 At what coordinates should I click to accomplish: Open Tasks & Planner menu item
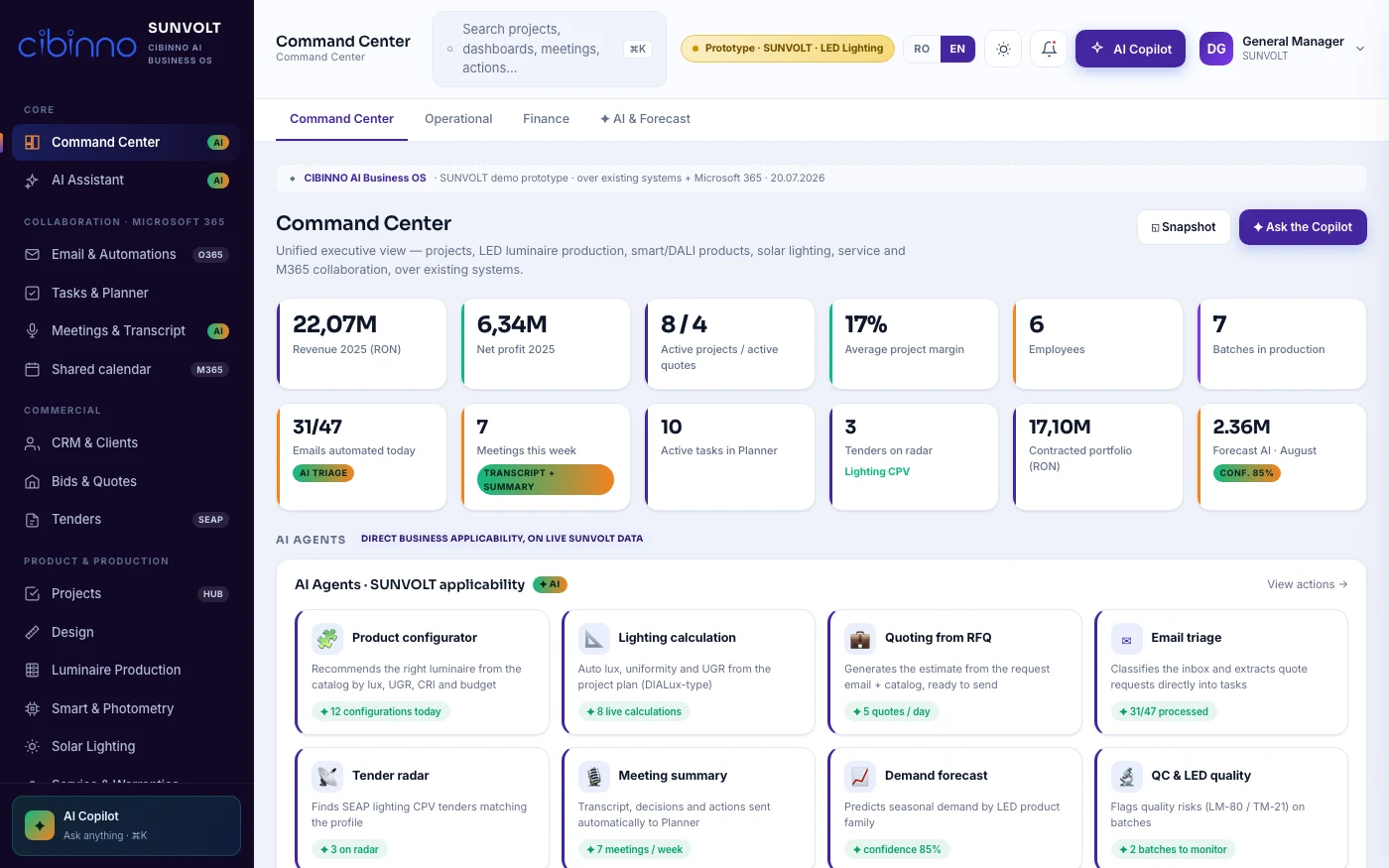pyautogui.click(x=126, y=294)
